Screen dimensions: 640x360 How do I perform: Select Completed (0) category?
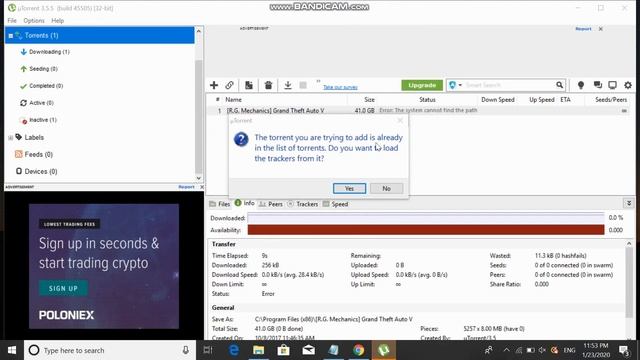click(x=46, y=86)
